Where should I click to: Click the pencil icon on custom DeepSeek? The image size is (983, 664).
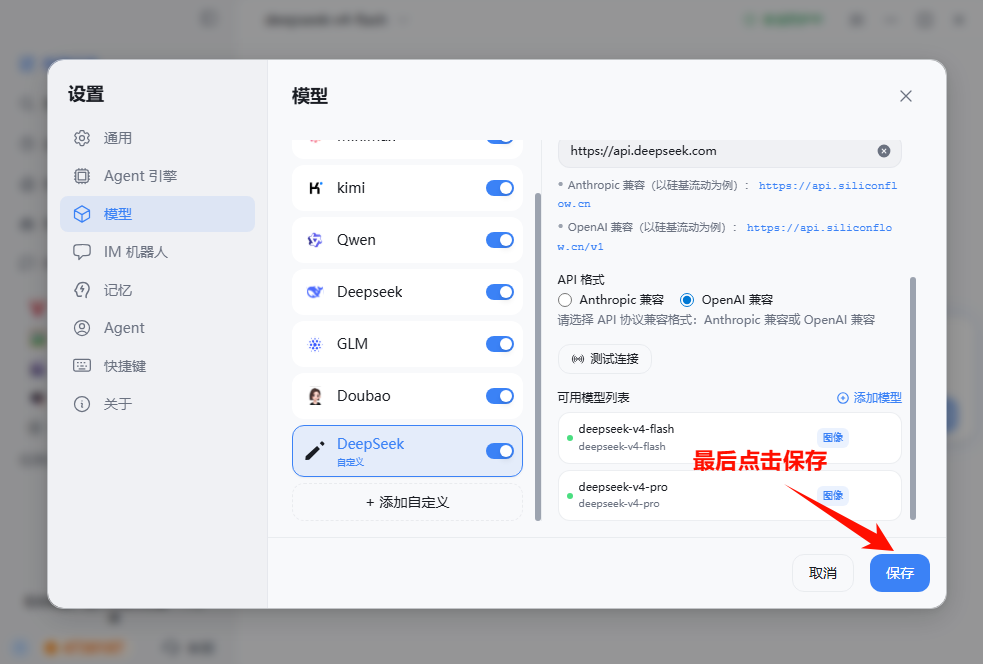315,451
